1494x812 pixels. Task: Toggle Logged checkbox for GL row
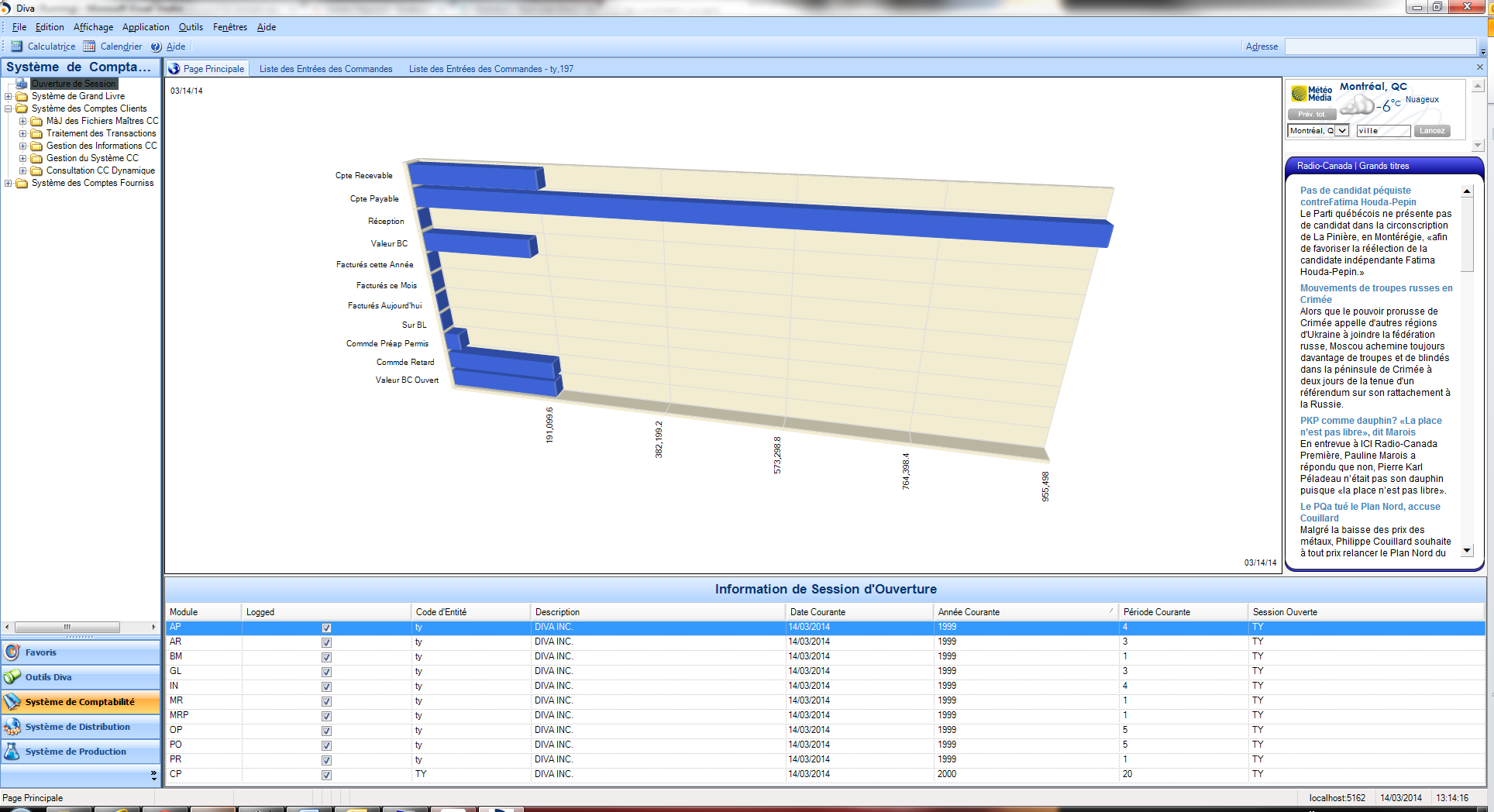(326, 672)
